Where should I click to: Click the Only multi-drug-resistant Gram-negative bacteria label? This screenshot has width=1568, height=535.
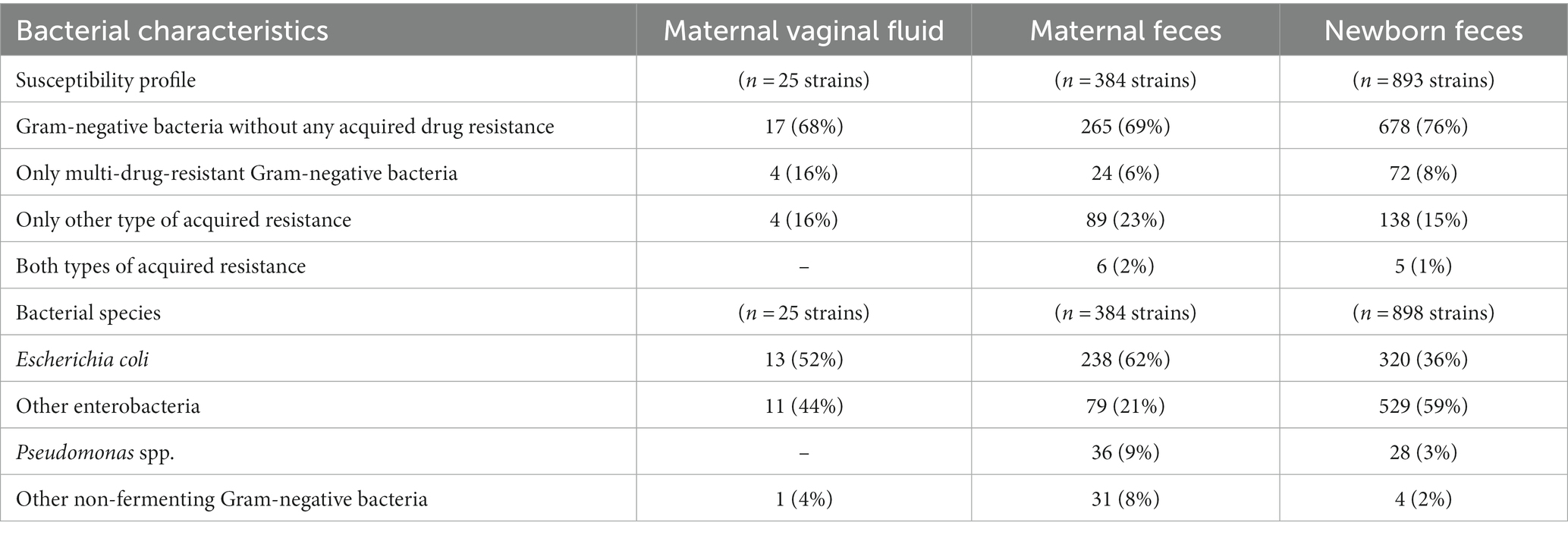[237, 173]
